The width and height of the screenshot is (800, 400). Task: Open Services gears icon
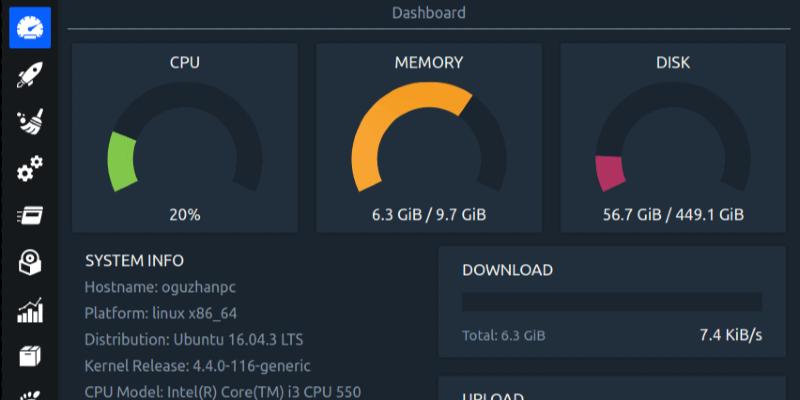30,169
